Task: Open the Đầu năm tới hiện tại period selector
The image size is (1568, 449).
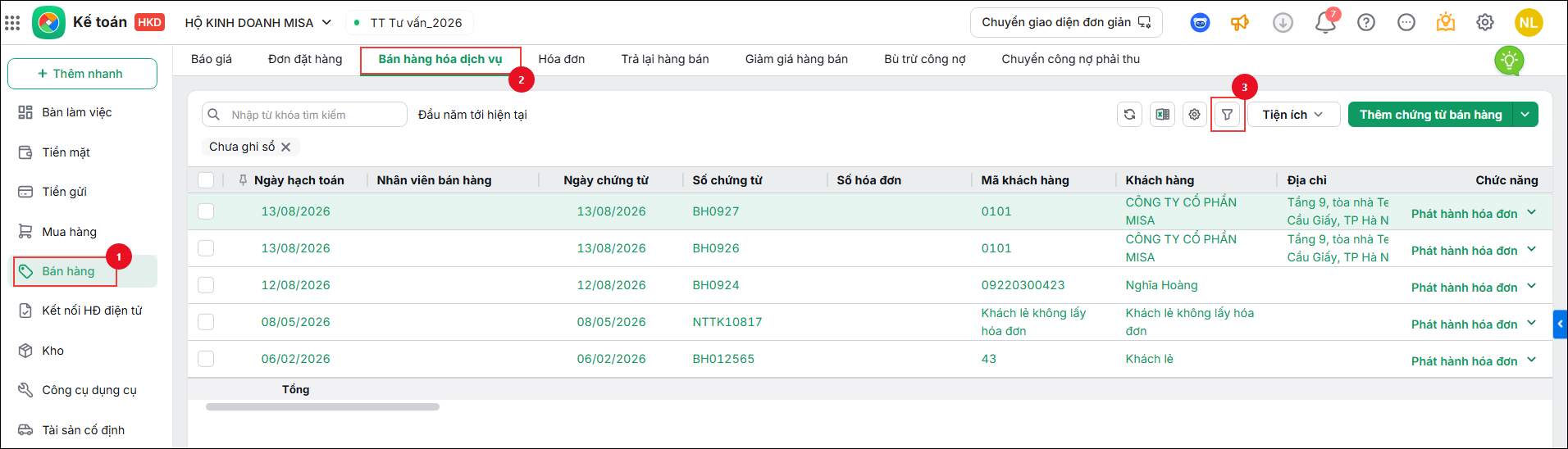Action: click(472, 115)
